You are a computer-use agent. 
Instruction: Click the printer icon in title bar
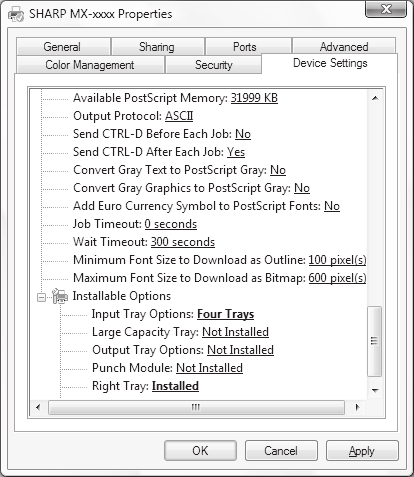click(16, 15)
